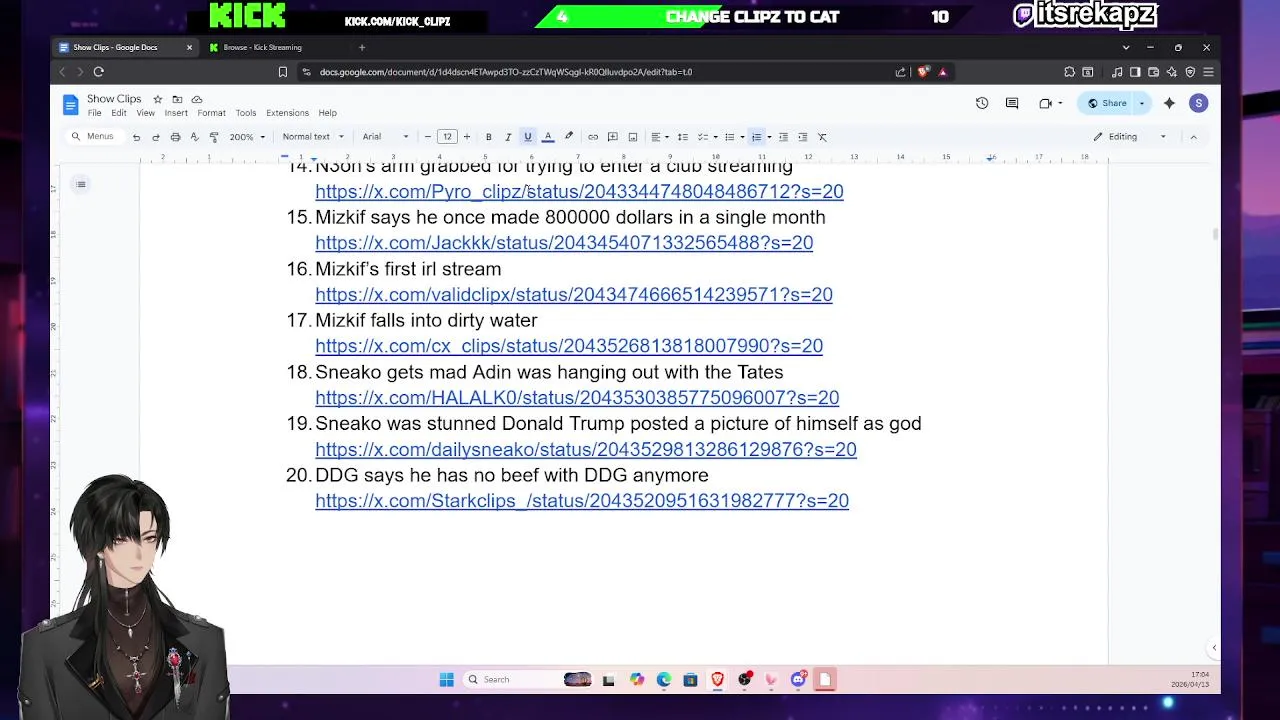Insert link with chain icon
Image resolution: width=1280 pixels, height=720 pixels.
[593, 137]
